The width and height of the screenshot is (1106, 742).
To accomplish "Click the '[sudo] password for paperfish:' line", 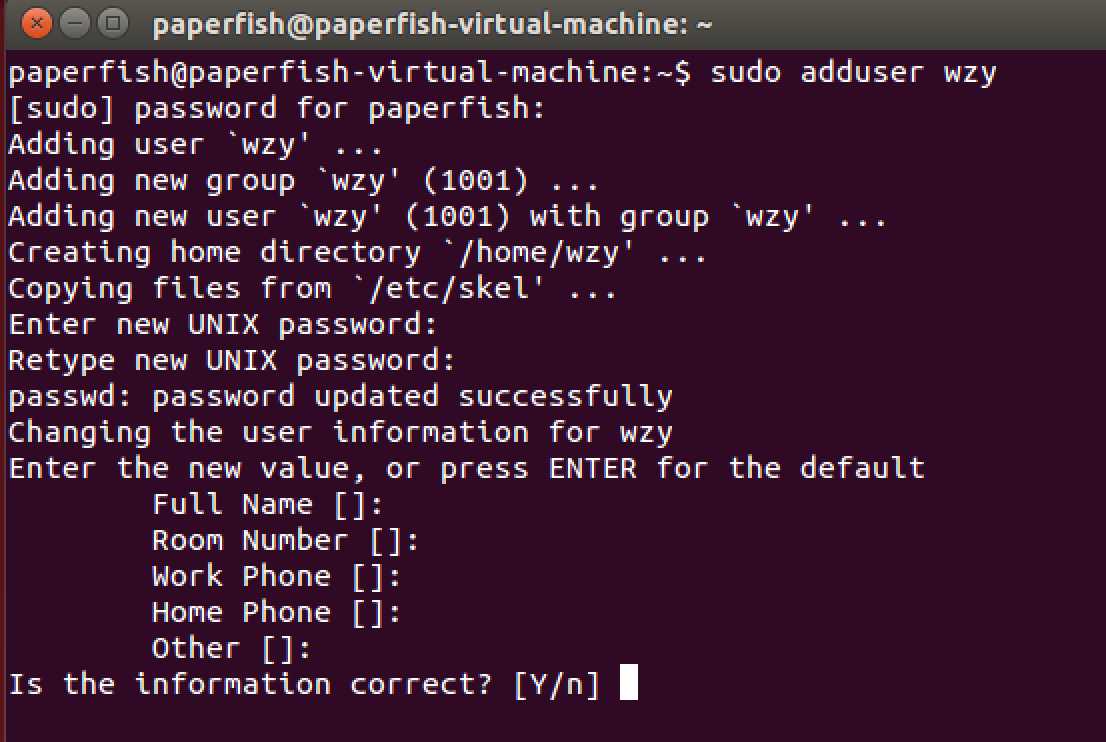I will [x=276, y=109].
